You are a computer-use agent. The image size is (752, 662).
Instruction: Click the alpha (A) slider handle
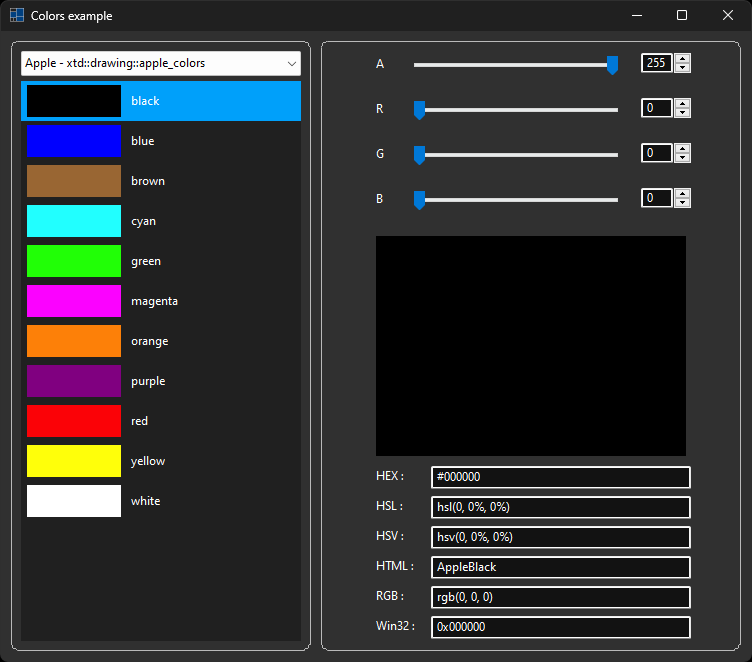pos(612,65)
